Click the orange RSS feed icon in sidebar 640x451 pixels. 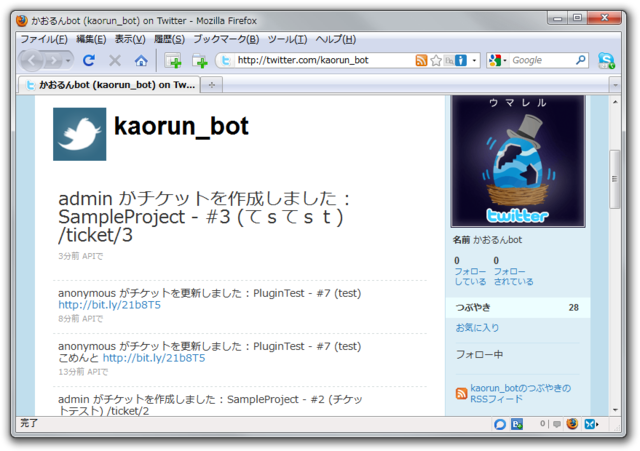461,393
